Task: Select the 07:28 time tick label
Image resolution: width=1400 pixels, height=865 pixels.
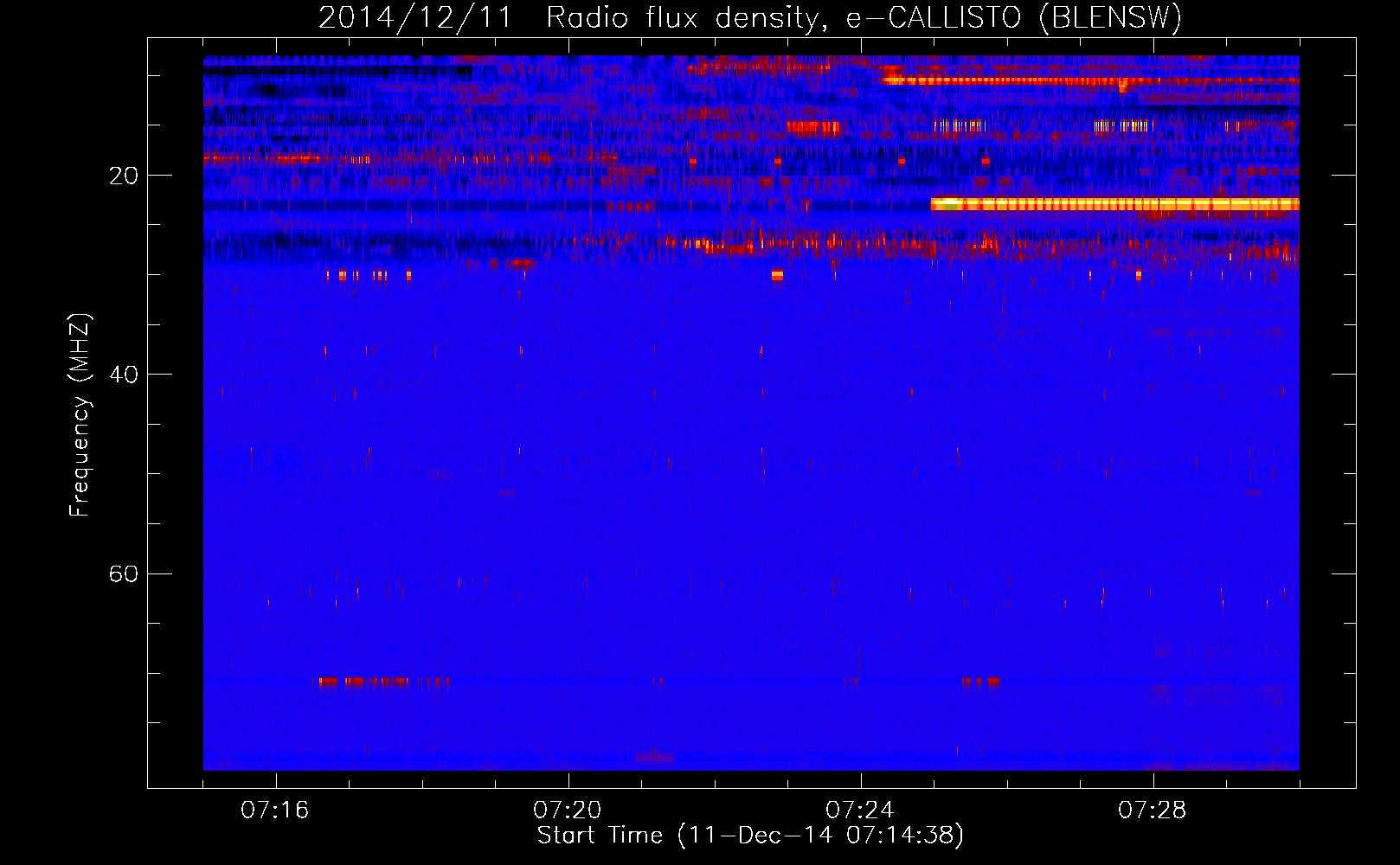Action: [1153, 811]
